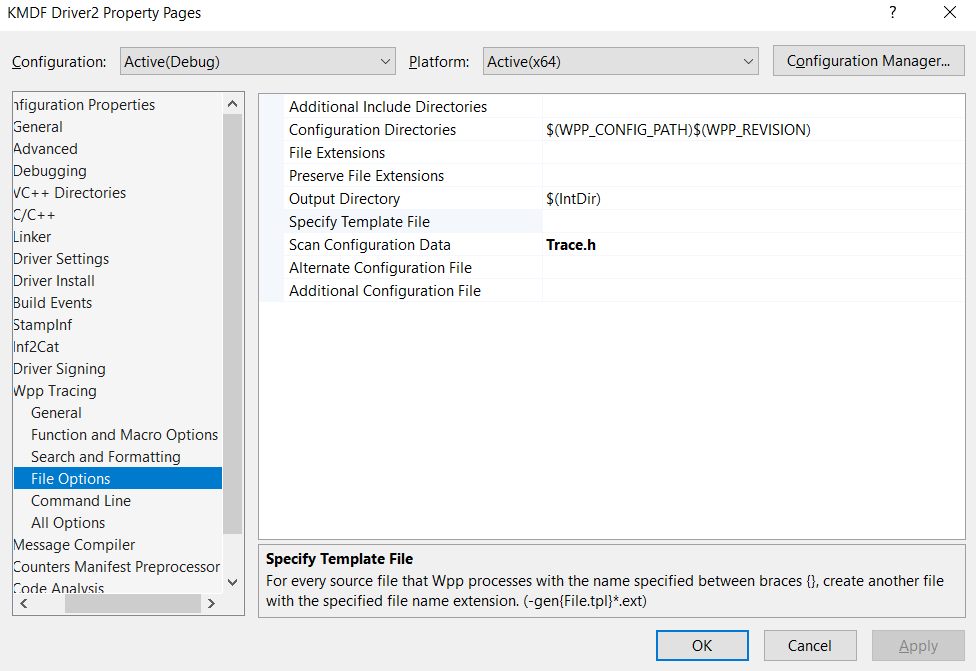This screenshot has width=976, height=671.
Task: Select the Driver Signing section
Action: [60, 368]
